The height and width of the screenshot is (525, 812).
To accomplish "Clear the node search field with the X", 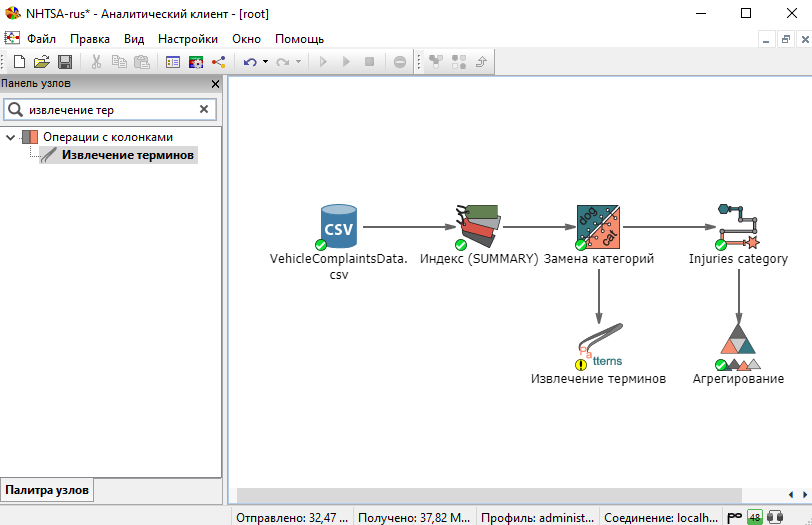I will click(x=204, y=109).
